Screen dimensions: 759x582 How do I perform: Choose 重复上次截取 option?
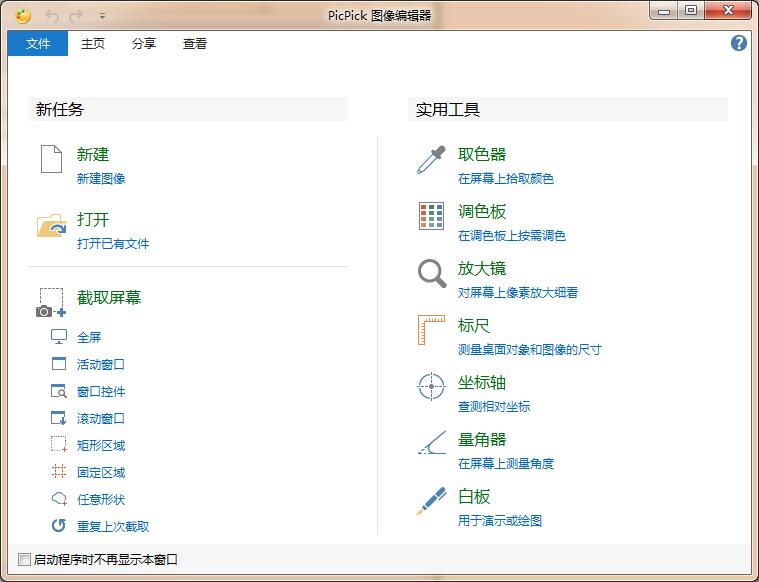click(113, 526)
